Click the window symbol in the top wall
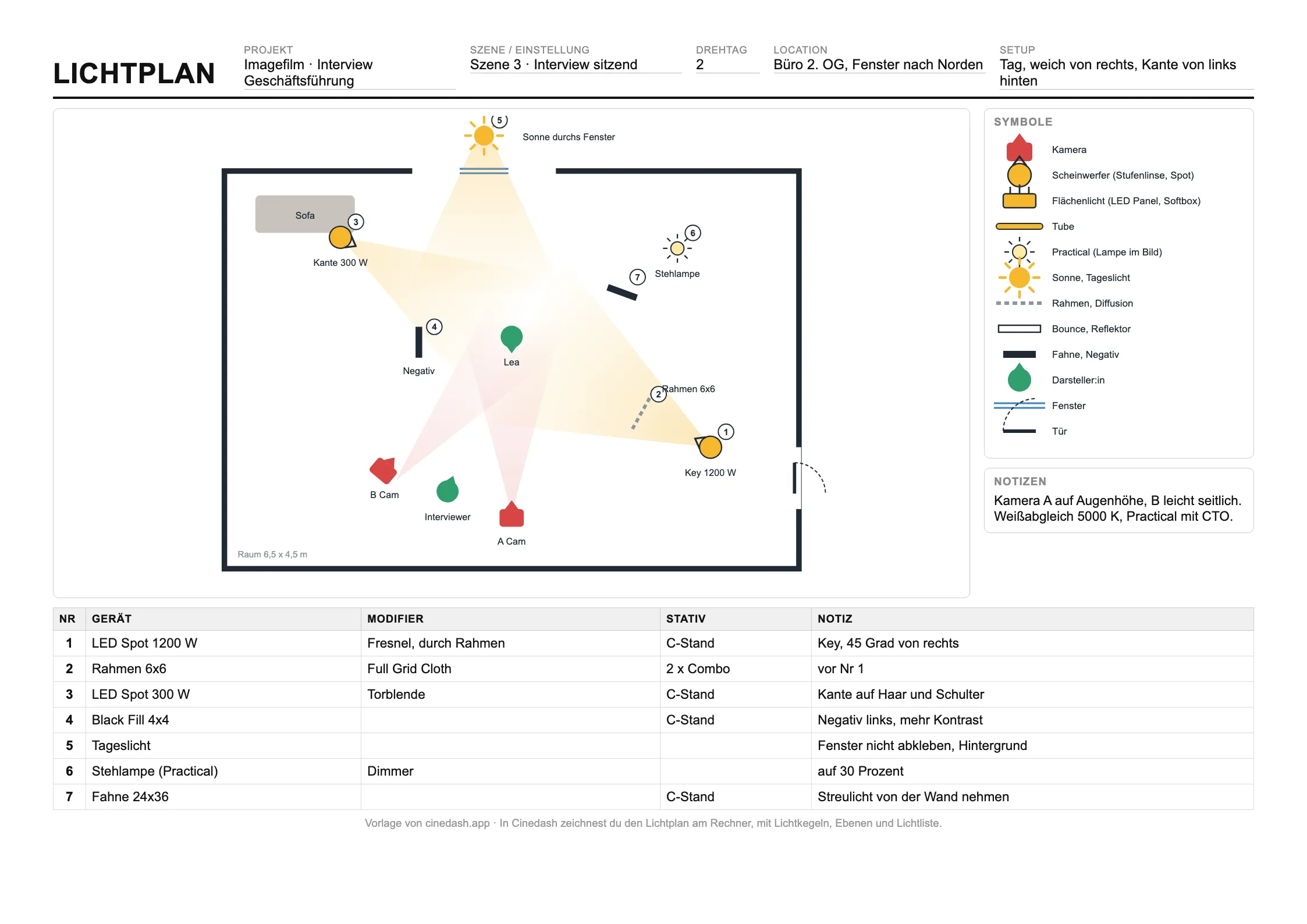The width and height of the screenshot is (1307, 924). (484, 171)
